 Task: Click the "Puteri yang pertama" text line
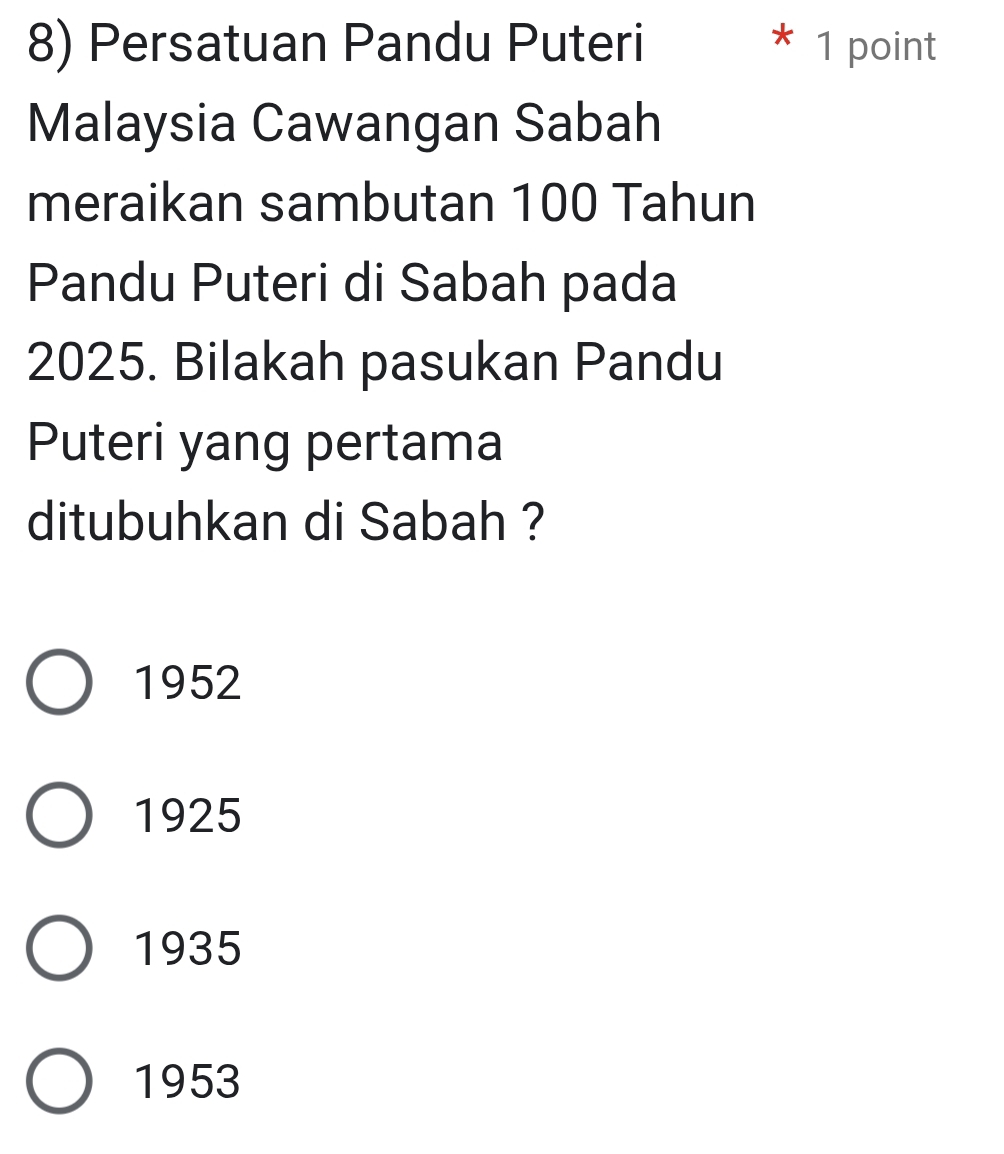coord(266,445)
